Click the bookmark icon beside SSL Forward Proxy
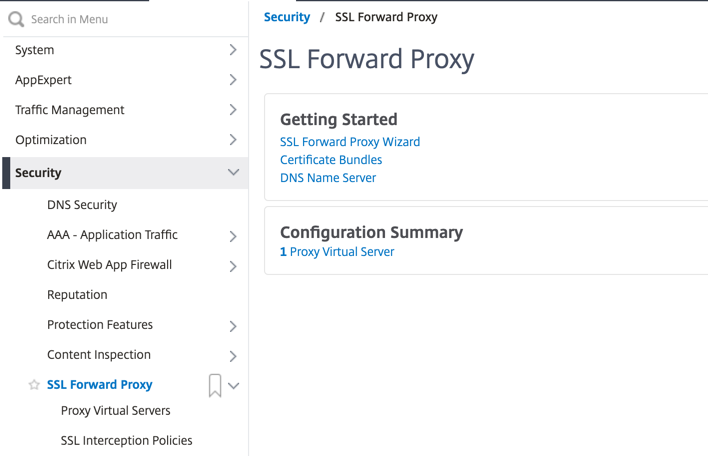The width and height of the screenshot is (708, 456). point(215,386)
